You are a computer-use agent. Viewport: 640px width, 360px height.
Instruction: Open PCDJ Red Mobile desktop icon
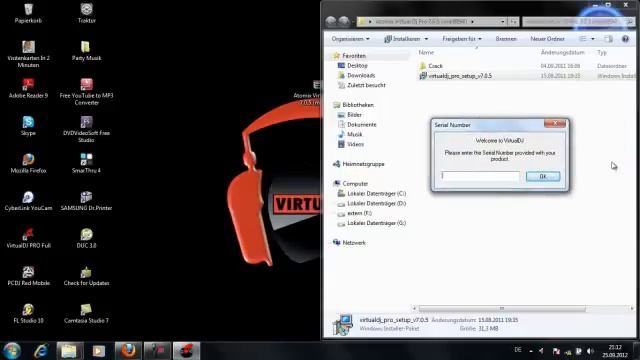(x=28, y=276)
